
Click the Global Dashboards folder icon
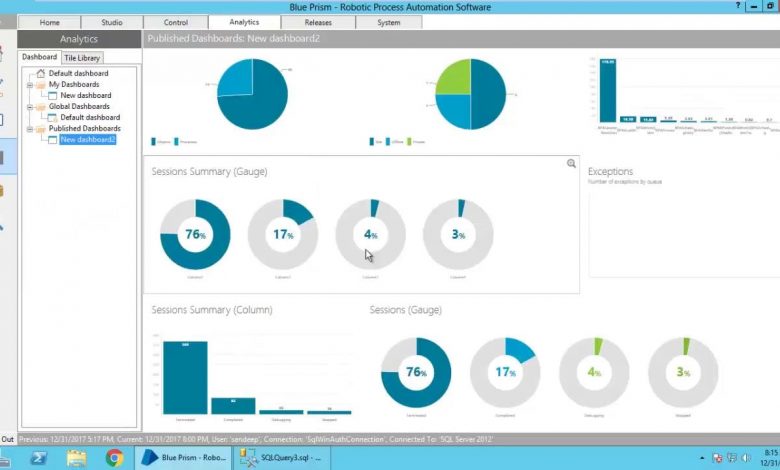pyautogui.click(x=41, y=106)
